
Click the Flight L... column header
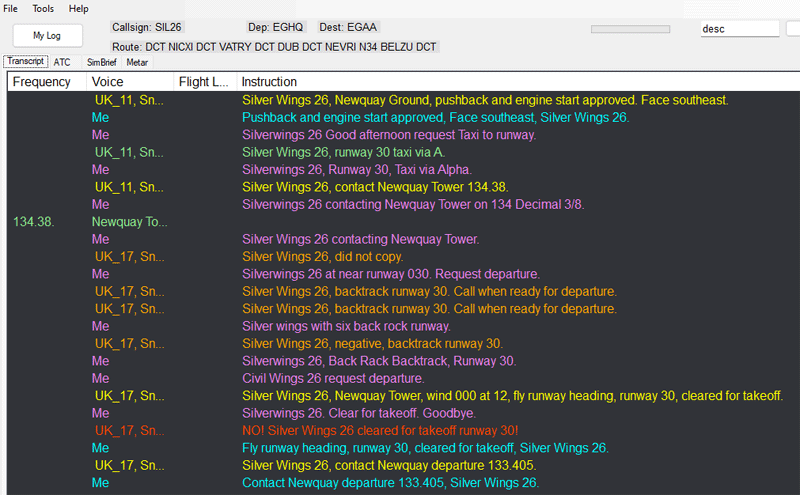204,82
